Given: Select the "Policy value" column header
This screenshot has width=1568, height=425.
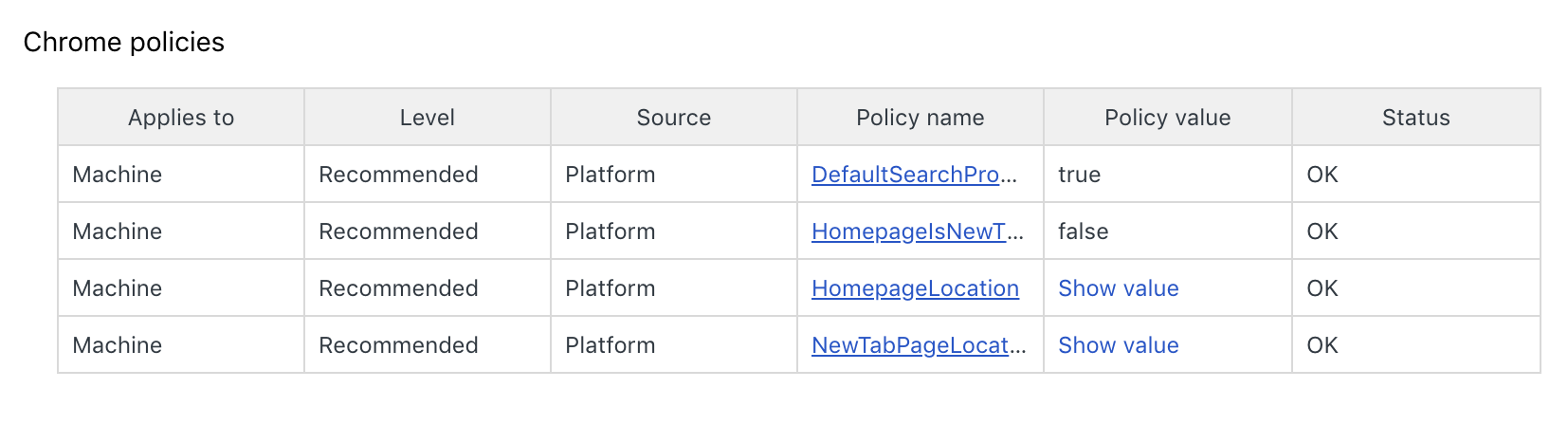Looking at the screenshot, I should click(x=1167, y=118).
